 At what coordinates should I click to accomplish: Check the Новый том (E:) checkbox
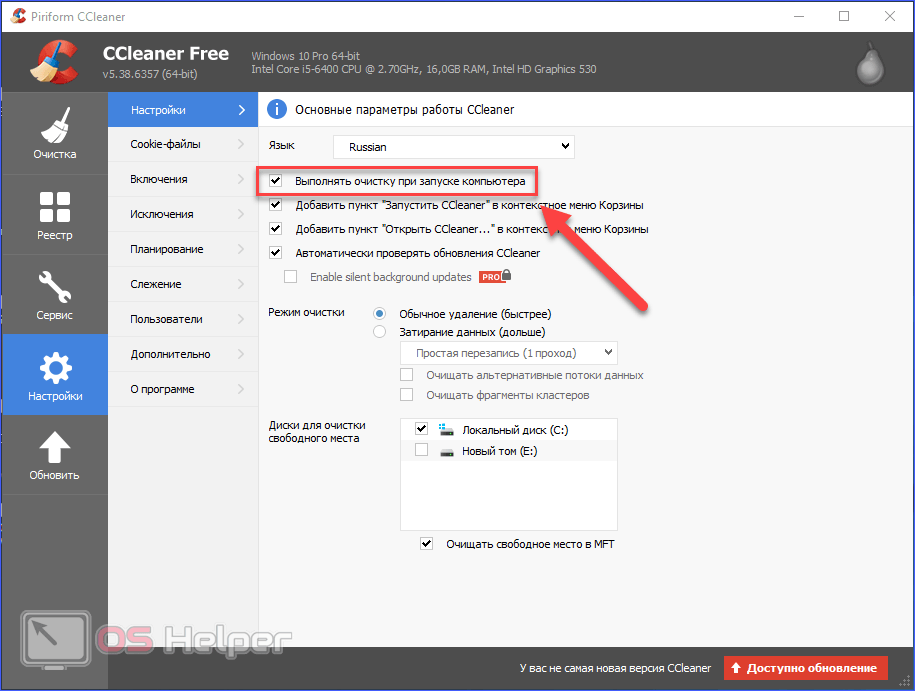click(421, 451)
